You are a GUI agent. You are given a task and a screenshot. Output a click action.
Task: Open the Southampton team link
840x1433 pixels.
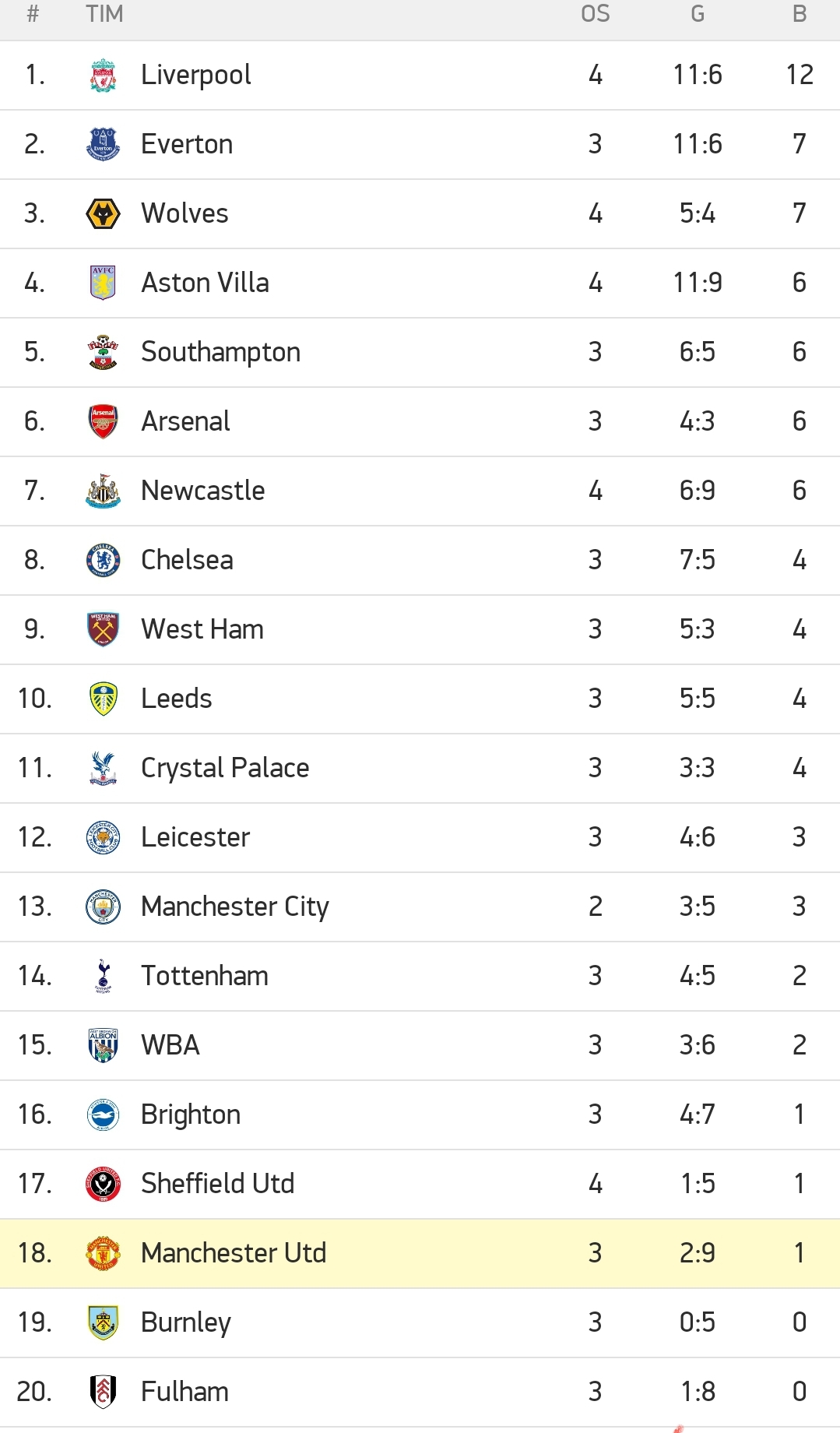(220, 353)
